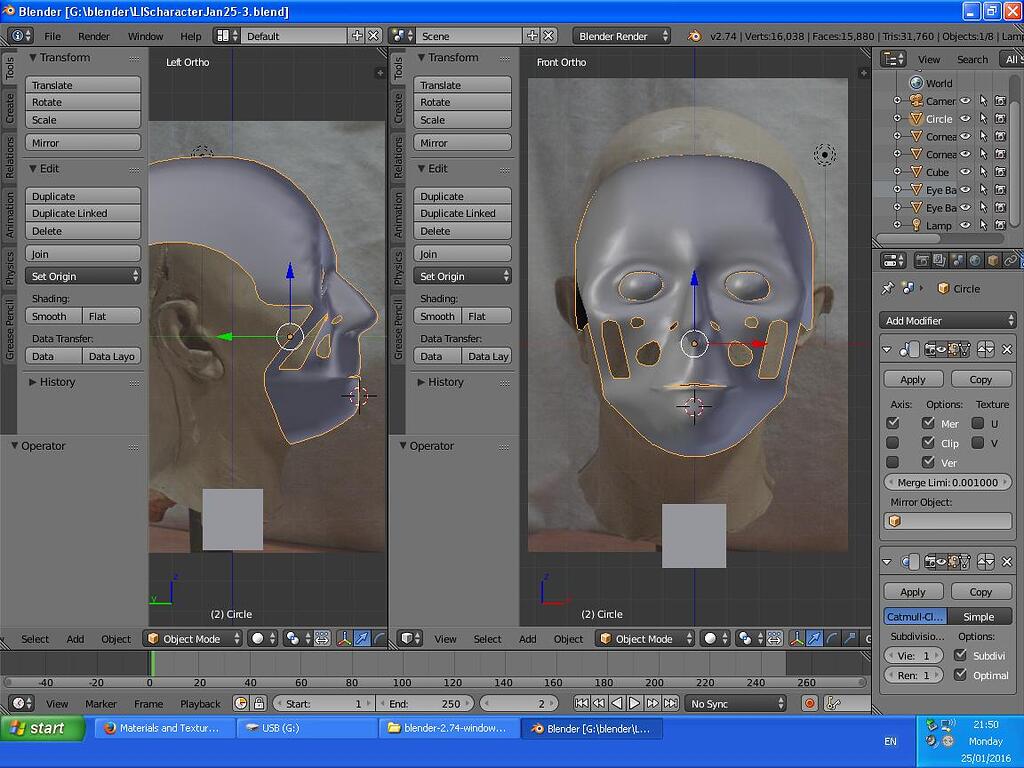Jump to last frame in timeline

[670, 703]
